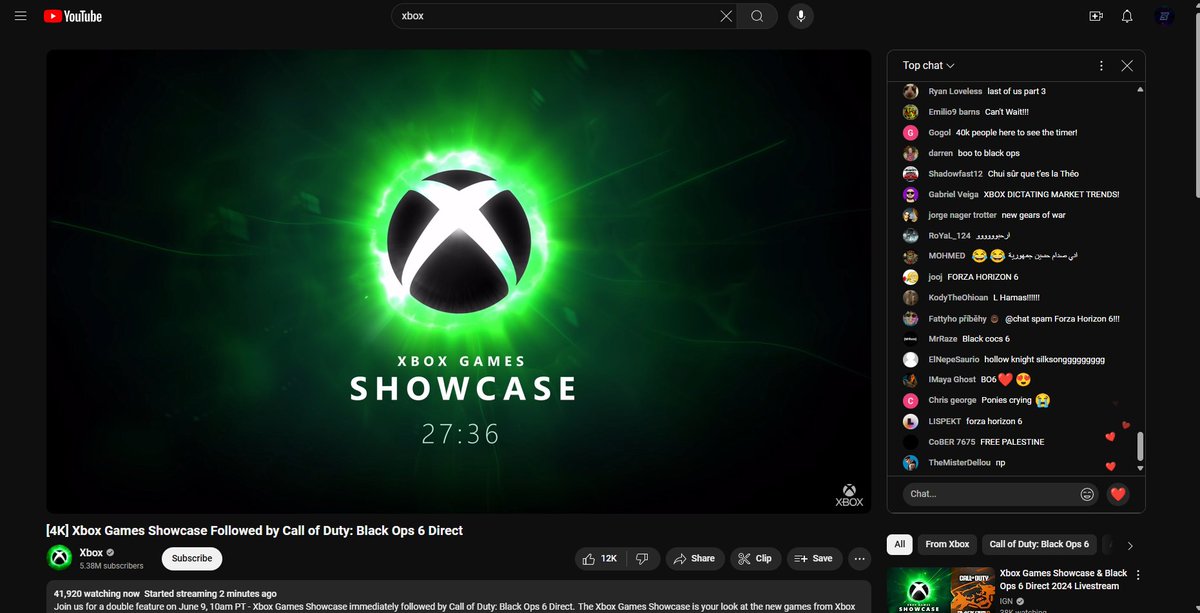Save the video to a playlist
Image resolution: width=1200 pixels, height=613 pixels.
[813, 558]
